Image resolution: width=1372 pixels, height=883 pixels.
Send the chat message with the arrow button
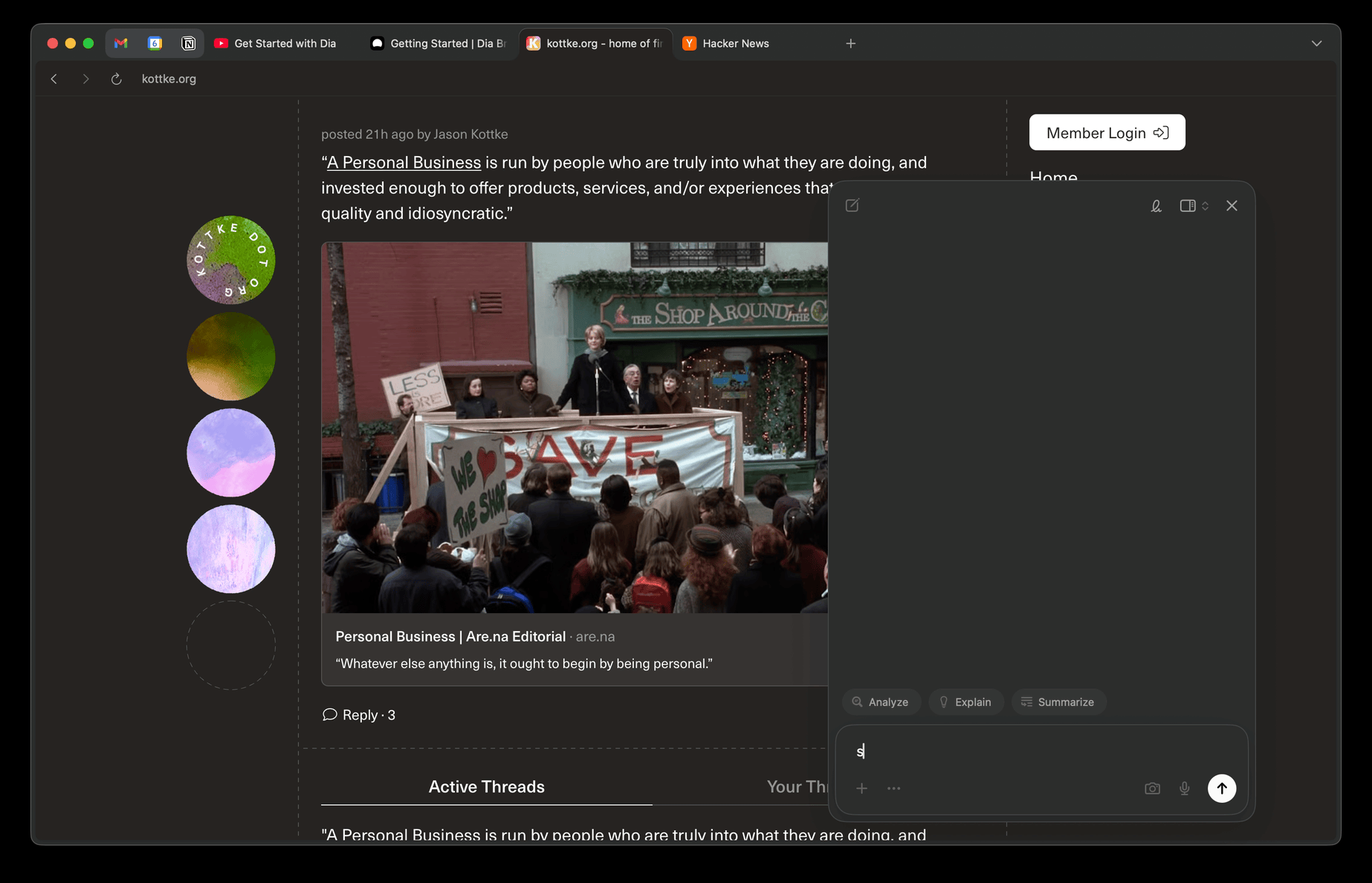(x=1221, y=789)
